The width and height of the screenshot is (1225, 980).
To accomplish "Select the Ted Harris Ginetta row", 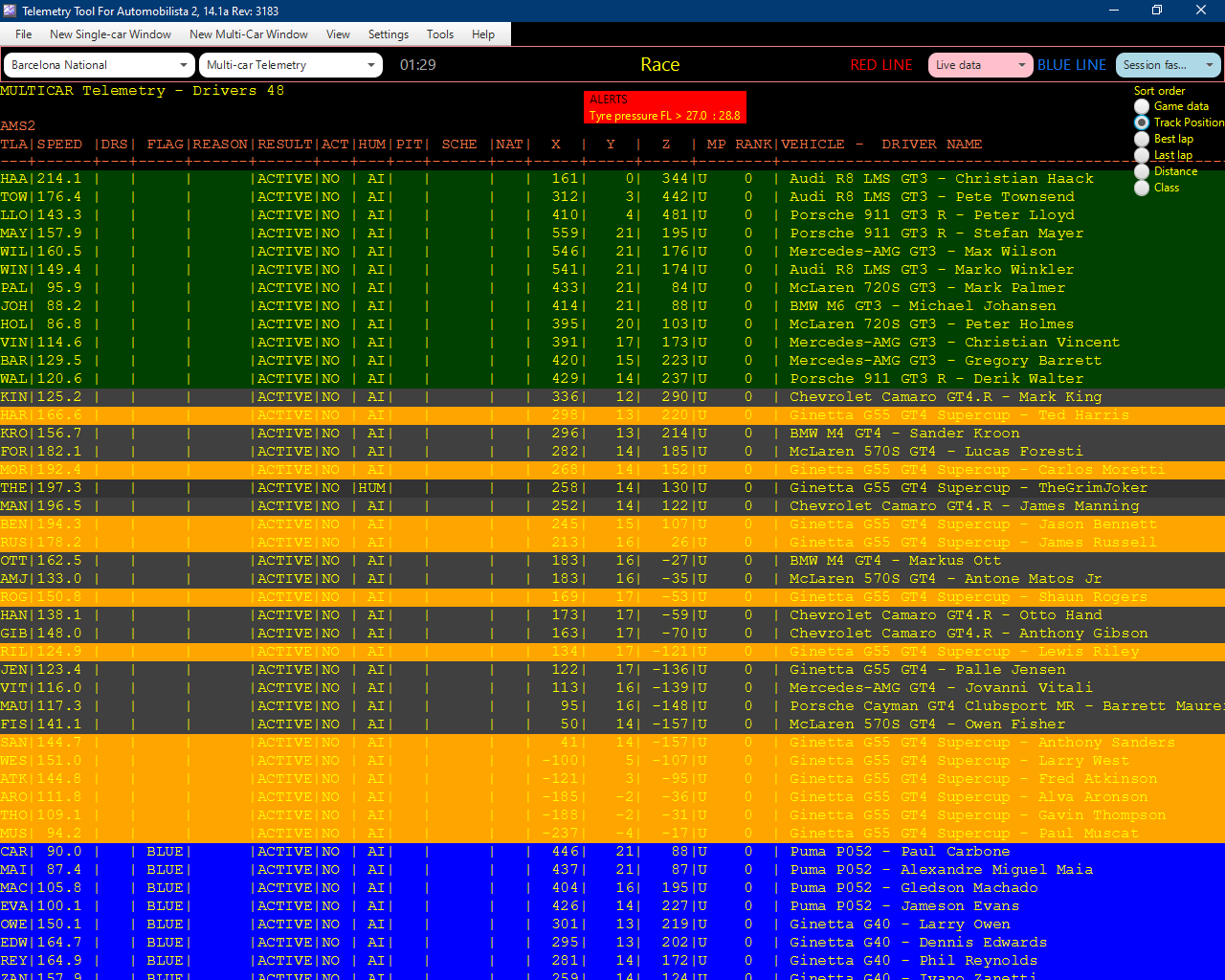I will tap(612, 415).
